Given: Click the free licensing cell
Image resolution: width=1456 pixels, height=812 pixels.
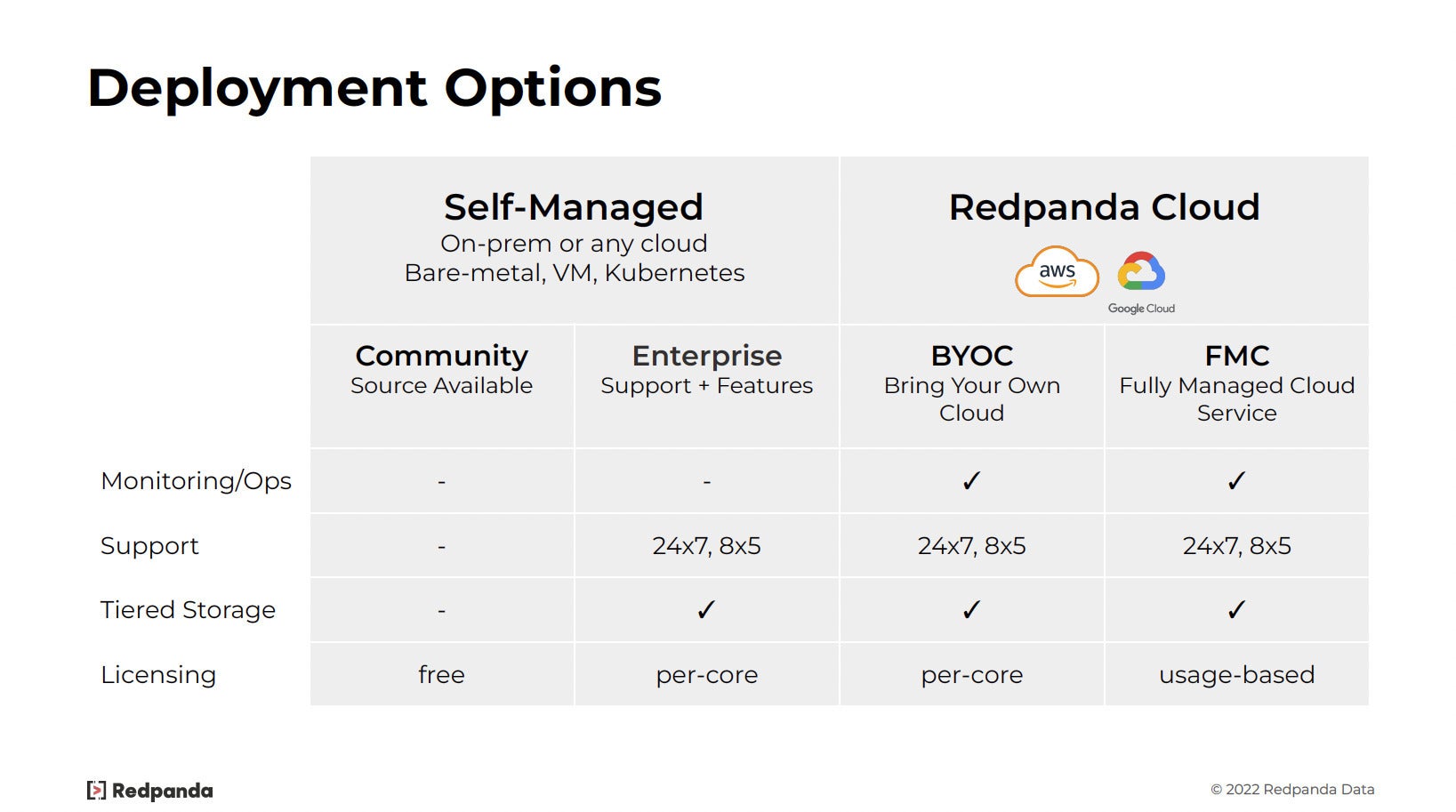Looking at the screenshot, I should pyautogui.click(x=441, y=675).
